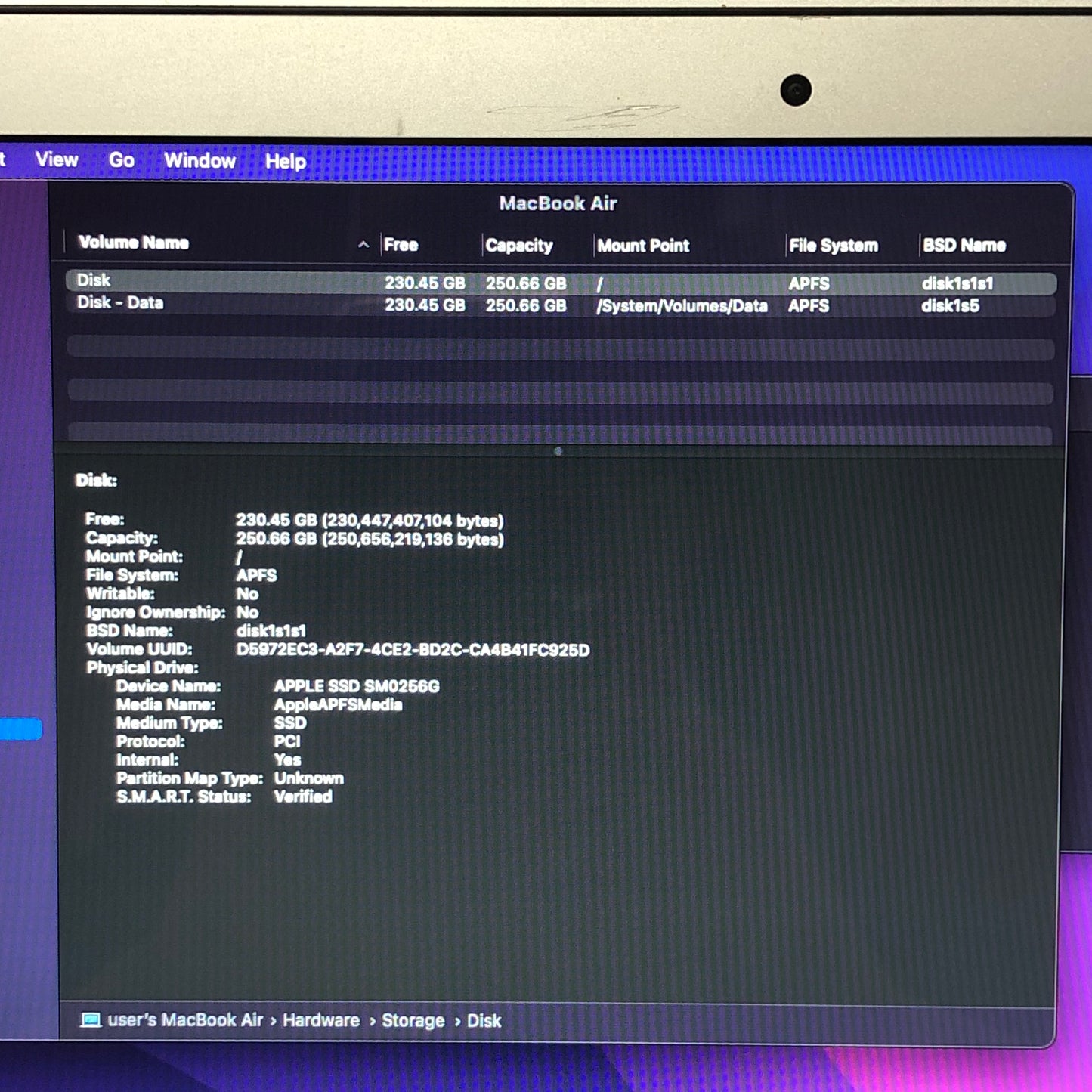Sort by the BSD Name column header
Viewport: 1092px width, 1092px height.
click(x=964, y=245)
